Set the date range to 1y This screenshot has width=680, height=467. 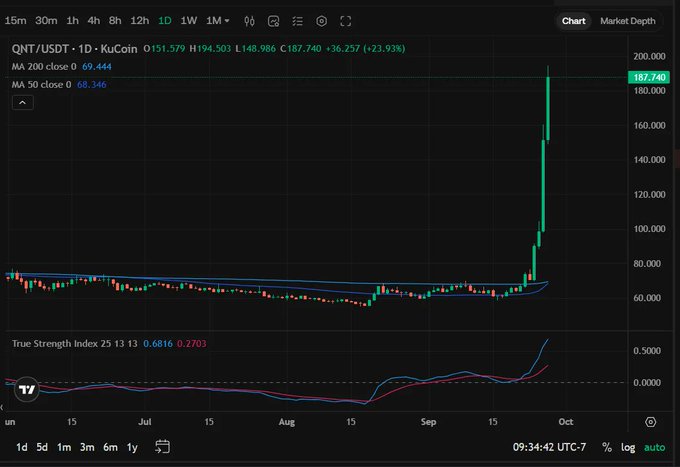132,447
